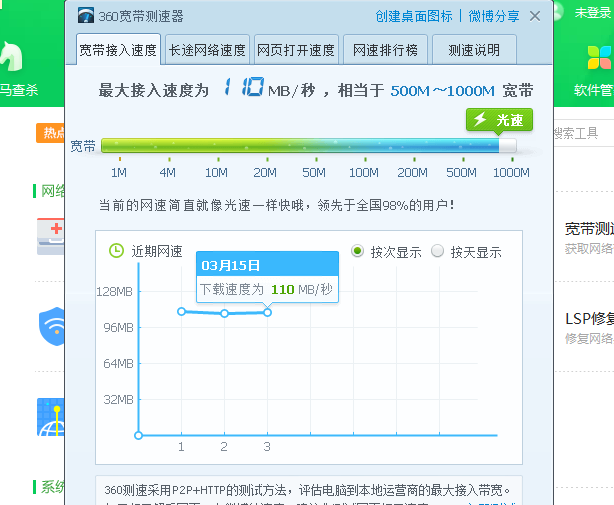Click the 360 speed tester logo icon
614x505 pixels.
(x=86, y=16)
